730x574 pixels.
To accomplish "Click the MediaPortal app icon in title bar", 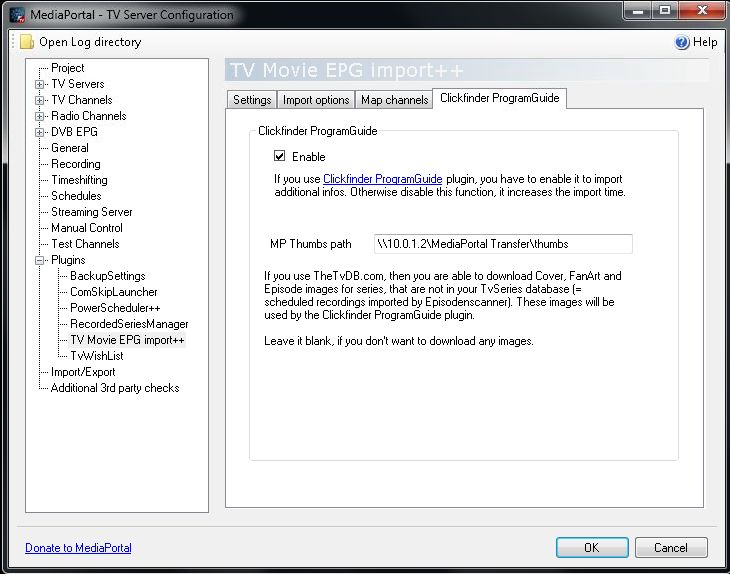I will pos(17,14).
